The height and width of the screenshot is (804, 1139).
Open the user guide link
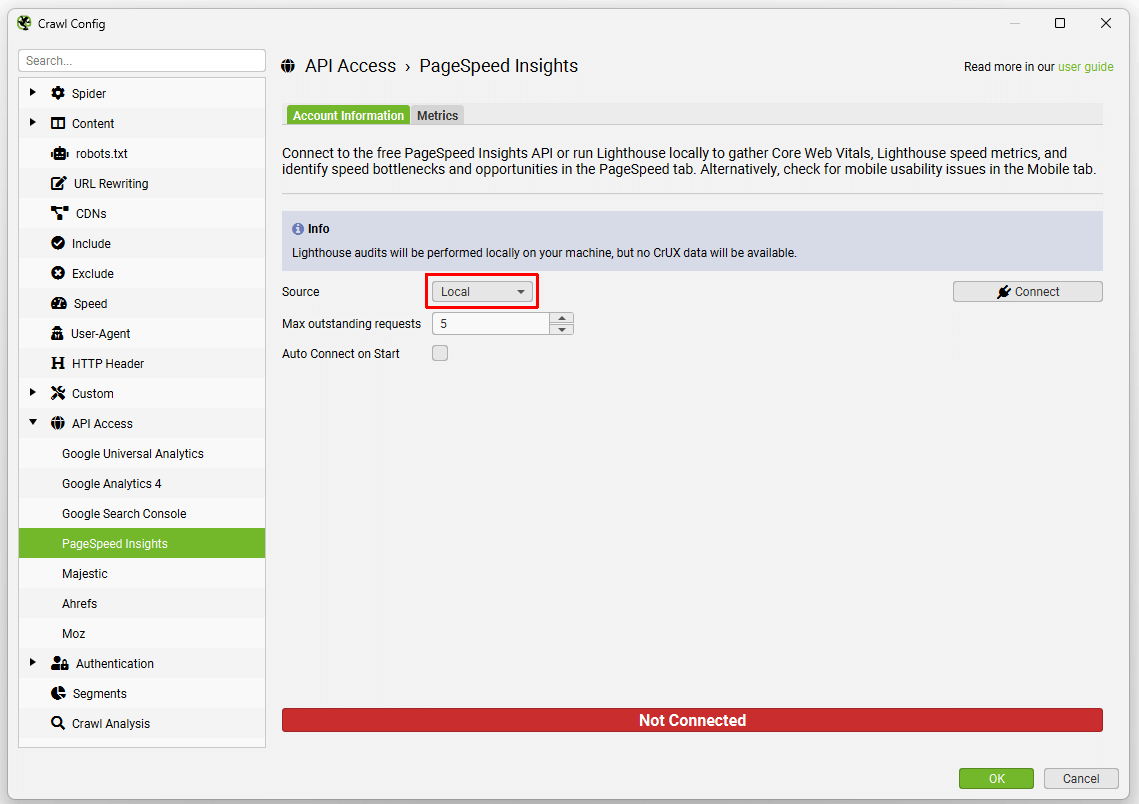coord(1086,66)
